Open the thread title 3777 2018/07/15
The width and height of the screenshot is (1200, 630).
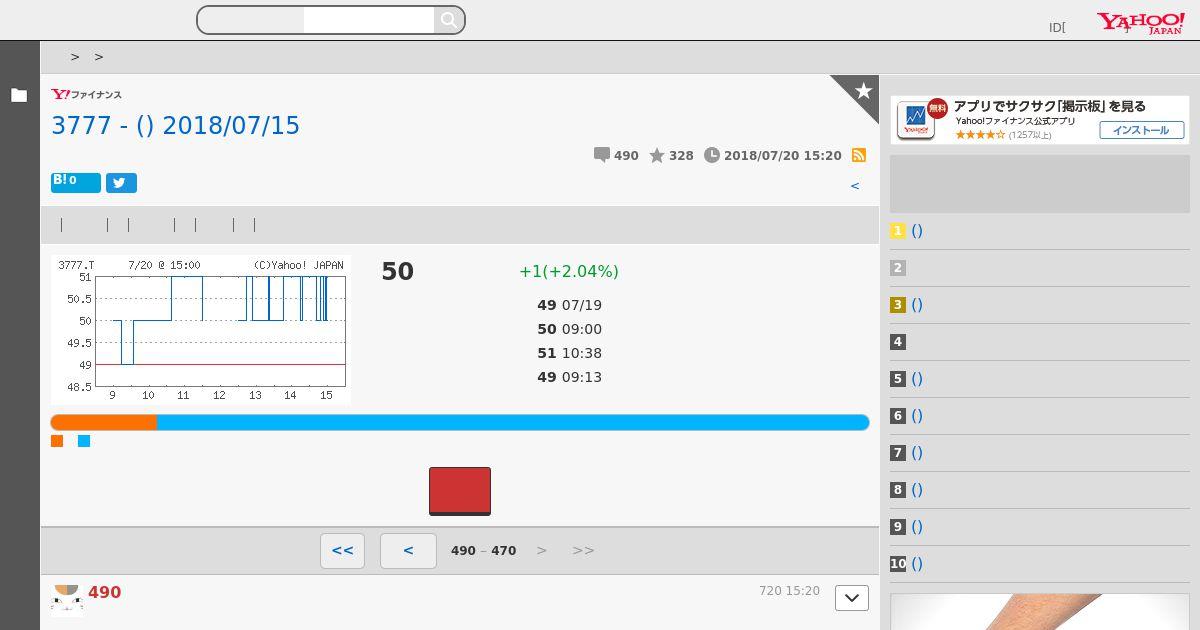(175, 125)
